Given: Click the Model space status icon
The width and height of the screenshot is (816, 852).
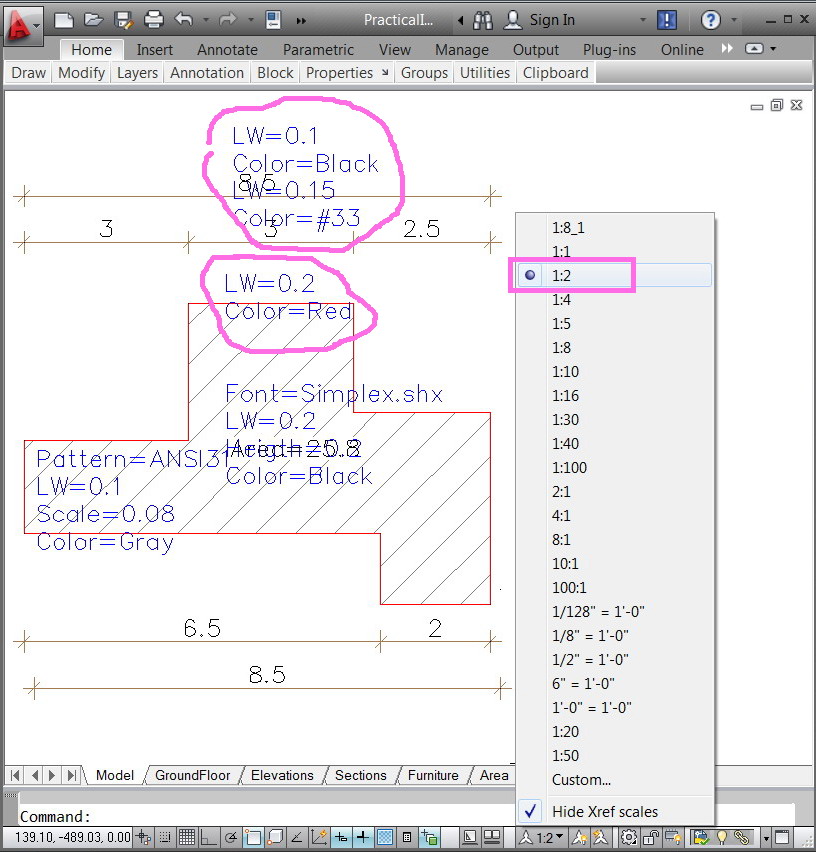Looking at the screenshot, I should [x=470, y=837].
